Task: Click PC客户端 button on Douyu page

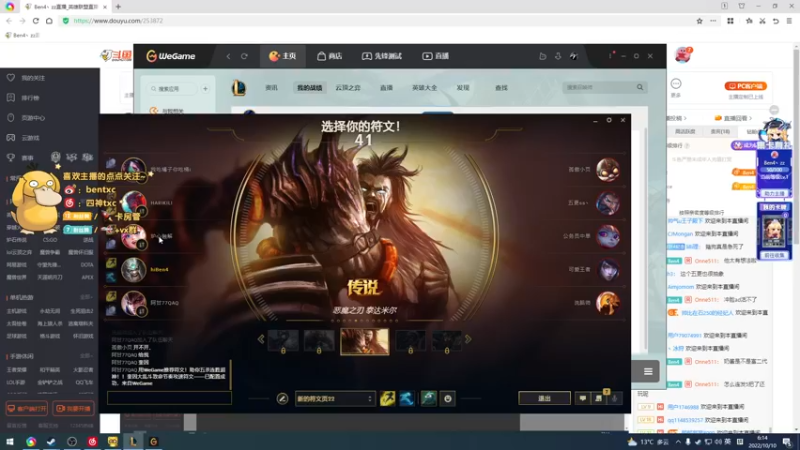Action: point(746,86)
